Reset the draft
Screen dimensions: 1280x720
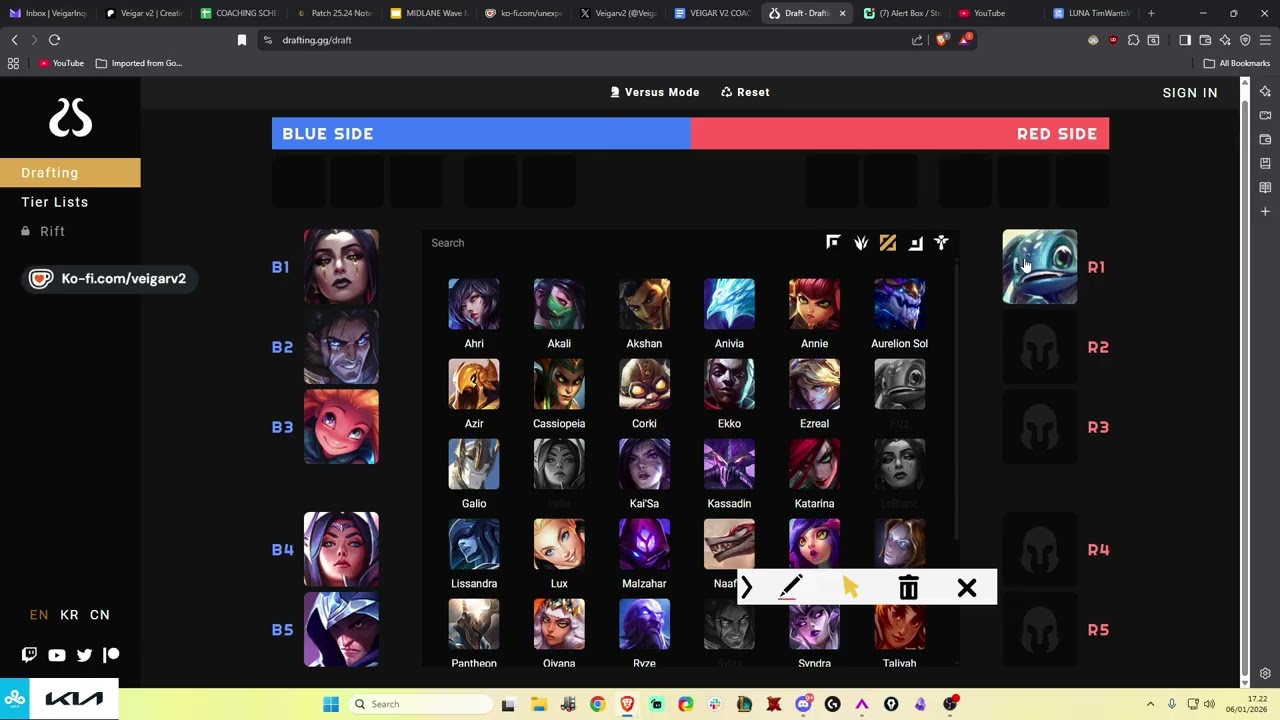(745, 92)
